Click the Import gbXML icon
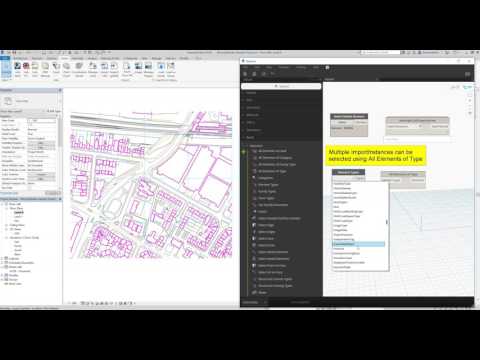The image size is (480, 360). pyautogui.click(x=114, y=69)
